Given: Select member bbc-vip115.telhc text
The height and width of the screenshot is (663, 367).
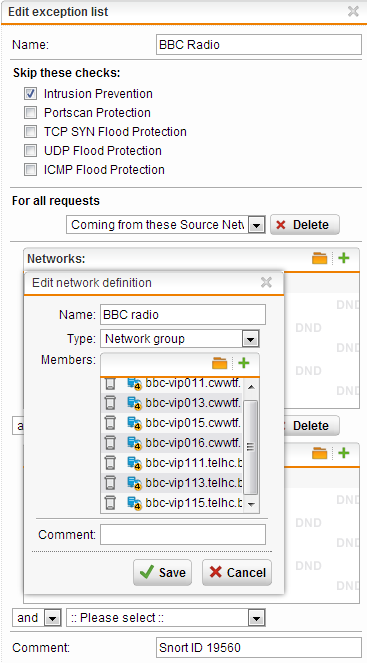Looking at the screenshot, I should pyautogui.click(x=194, y=502).
